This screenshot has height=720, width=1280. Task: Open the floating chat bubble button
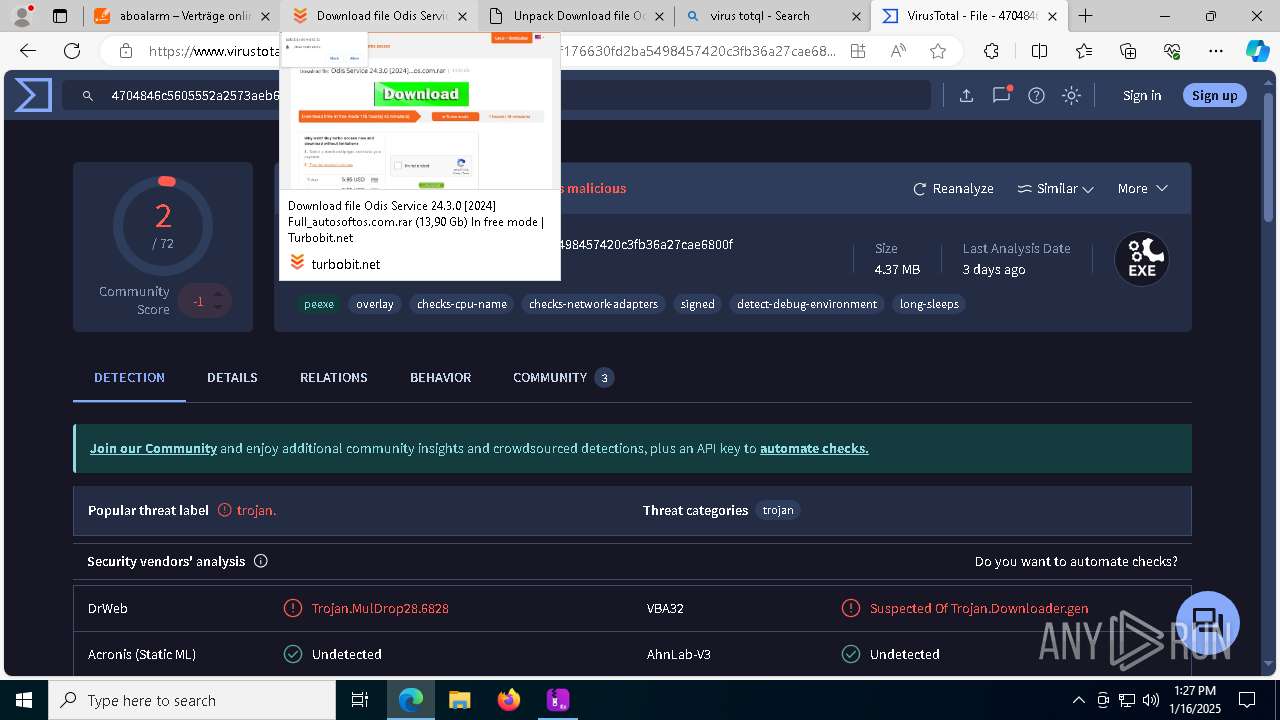point(1208,622)
